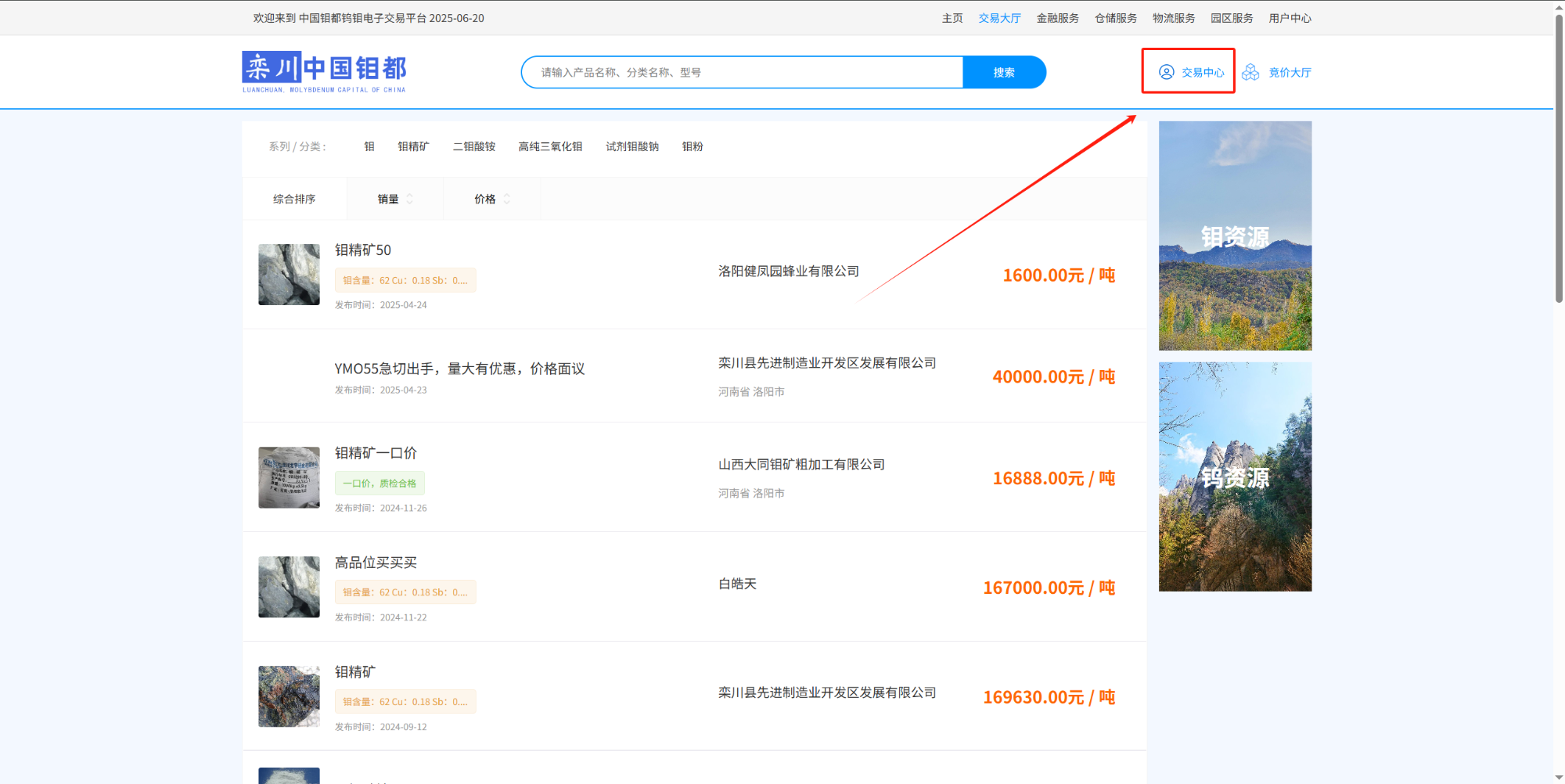Filter by 二钼酸铵 category
The image size is (1565, 784).
coord(474,146)
